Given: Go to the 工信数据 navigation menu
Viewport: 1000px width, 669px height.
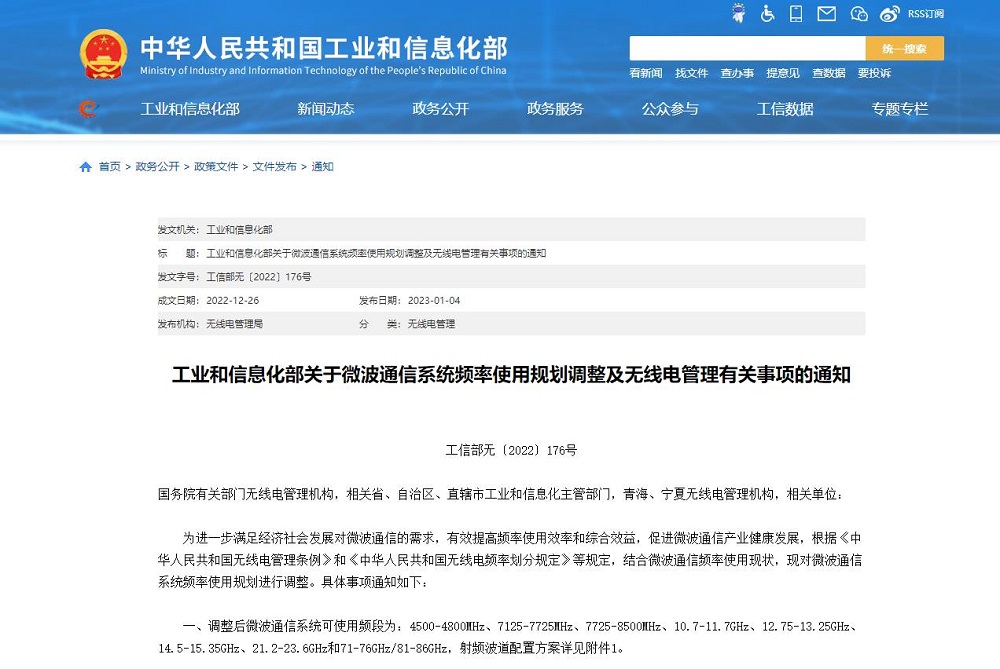Looking at the screenshot, I should coord(785,109).
